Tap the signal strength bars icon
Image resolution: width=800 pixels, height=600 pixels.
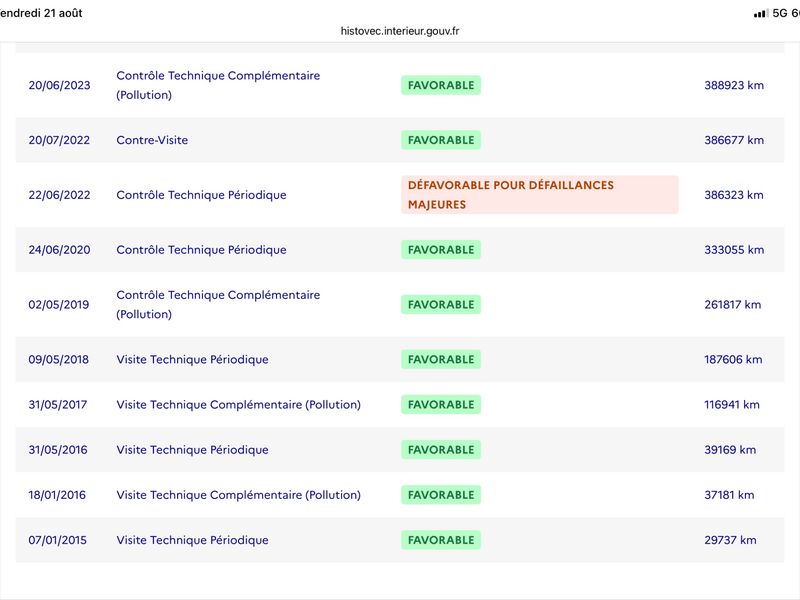click(x=761, y=13)
